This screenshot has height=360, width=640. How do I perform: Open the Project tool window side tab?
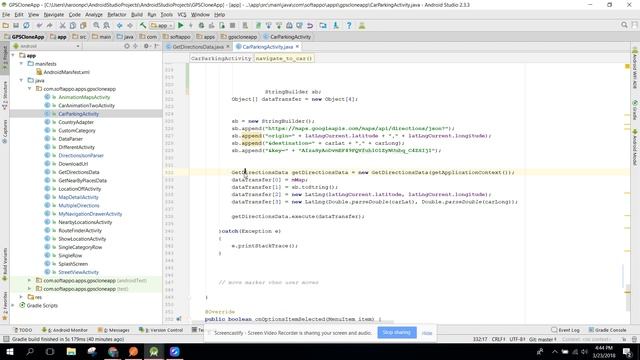coord(4,58)
